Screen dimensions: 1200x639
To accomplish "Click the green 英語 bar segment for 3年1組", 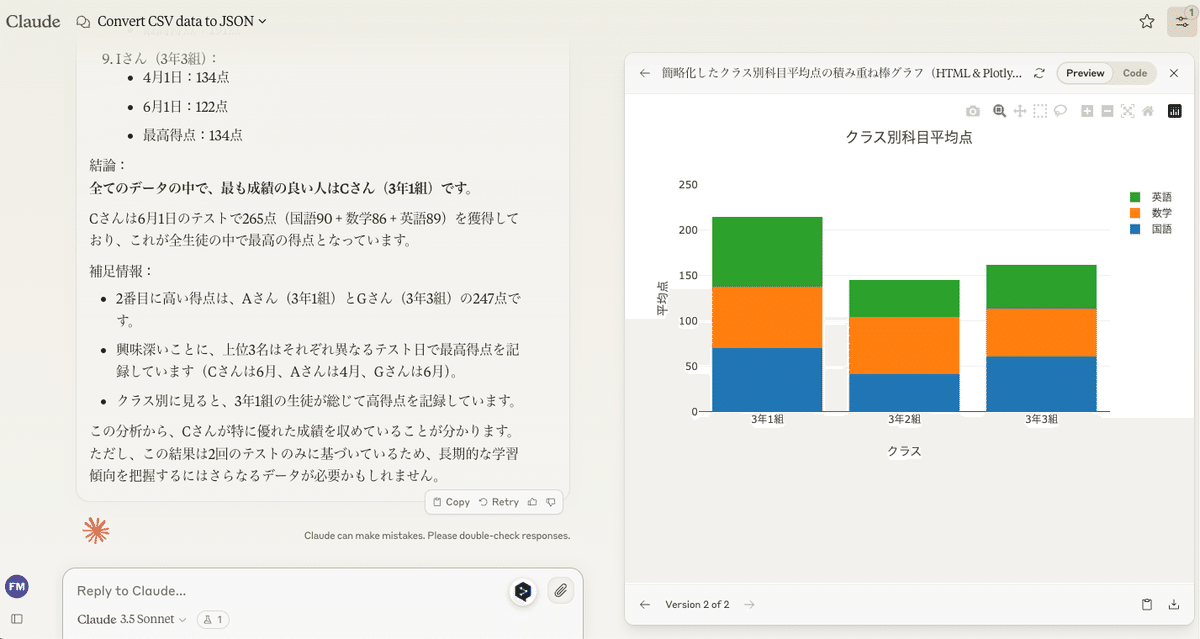I will pyautogui.click(x=767, y=252).
